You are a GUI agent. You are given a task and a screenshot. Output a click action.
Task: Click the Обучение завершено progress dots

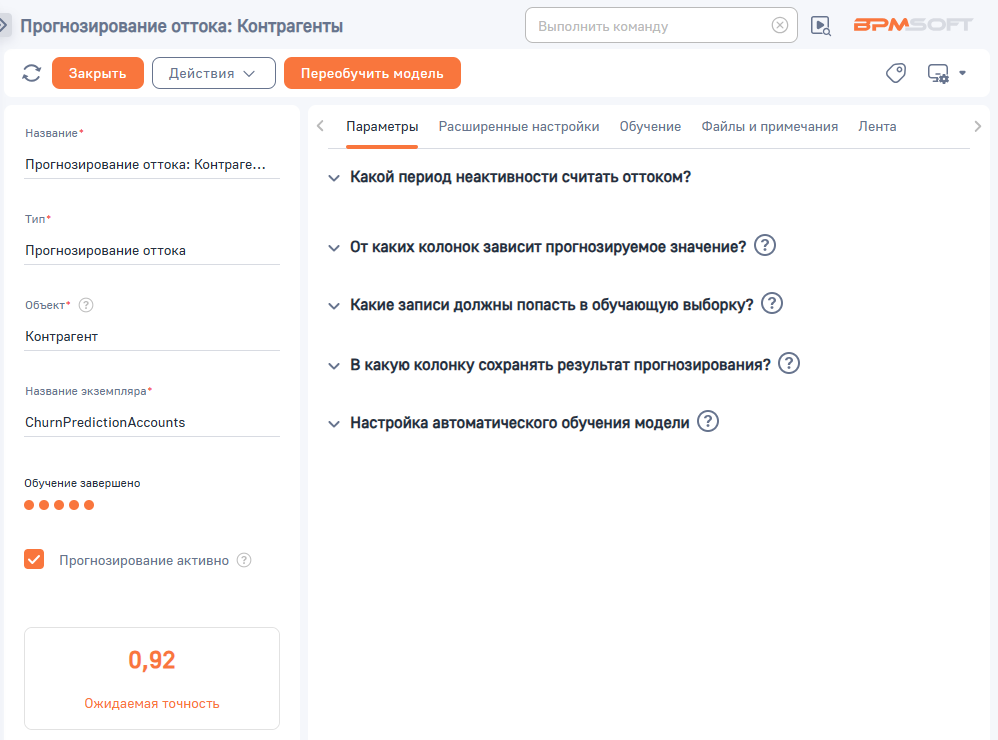click(x=57, y=505)
